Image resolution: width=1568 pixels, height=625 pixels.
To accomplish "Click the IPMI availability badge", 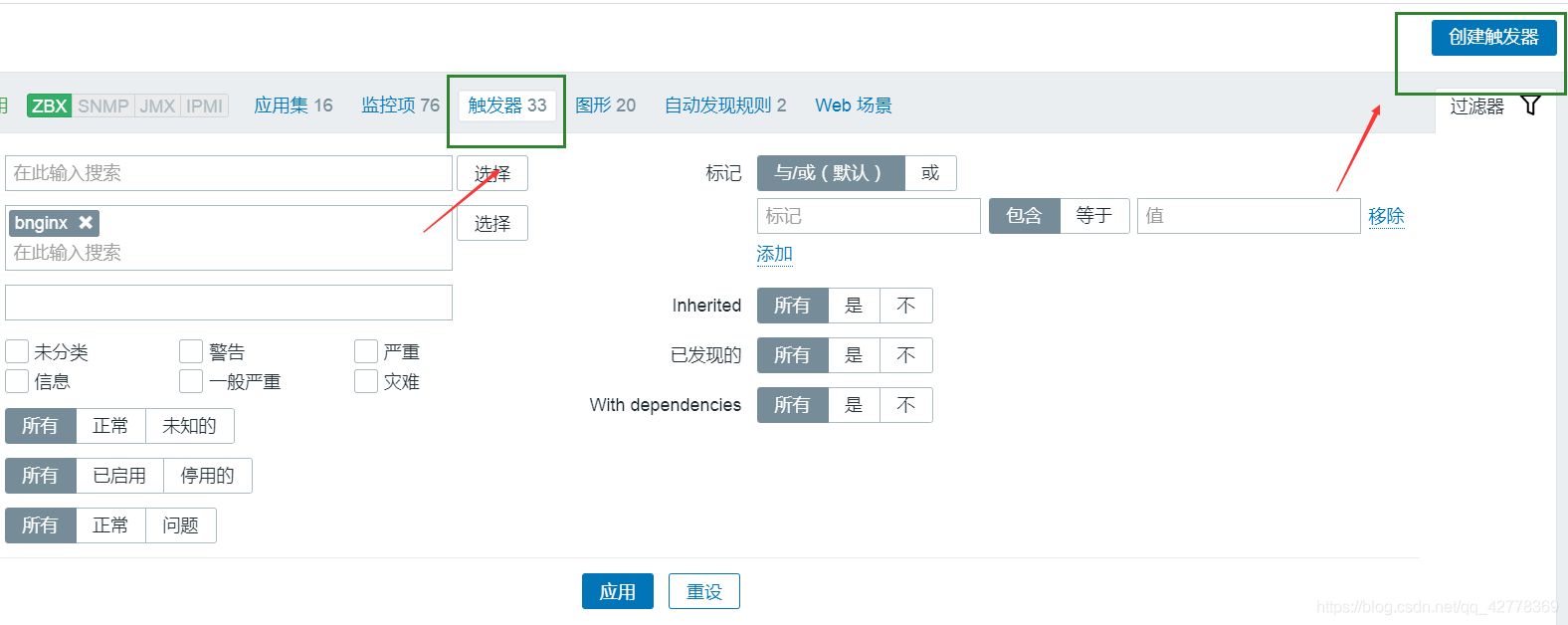I will click(204, 105).
